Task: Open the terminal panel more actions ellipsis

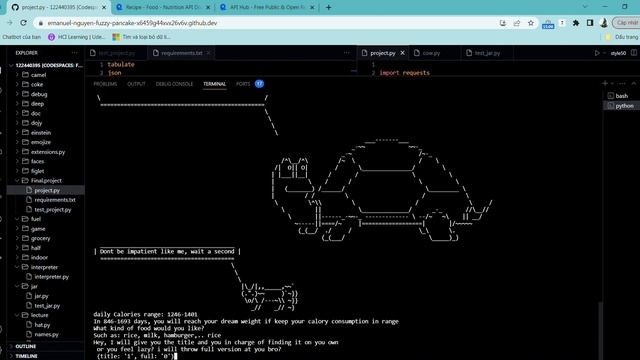Action: (x=622, y=83)
